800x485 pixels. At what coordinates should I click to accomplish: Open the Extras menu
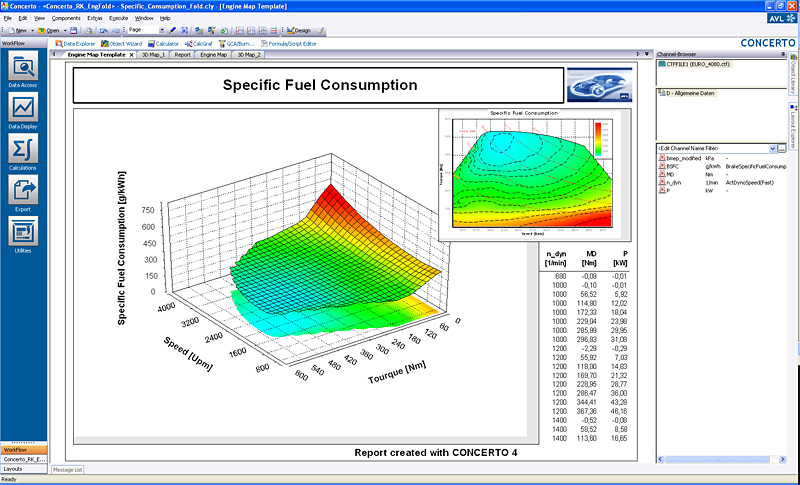tap(95, 18)
